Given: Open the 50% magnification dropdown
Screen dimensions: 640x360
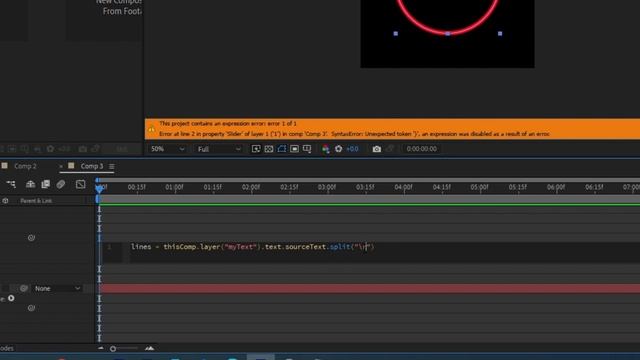Looking at the screenshot, I should click(x=167, y=149).
